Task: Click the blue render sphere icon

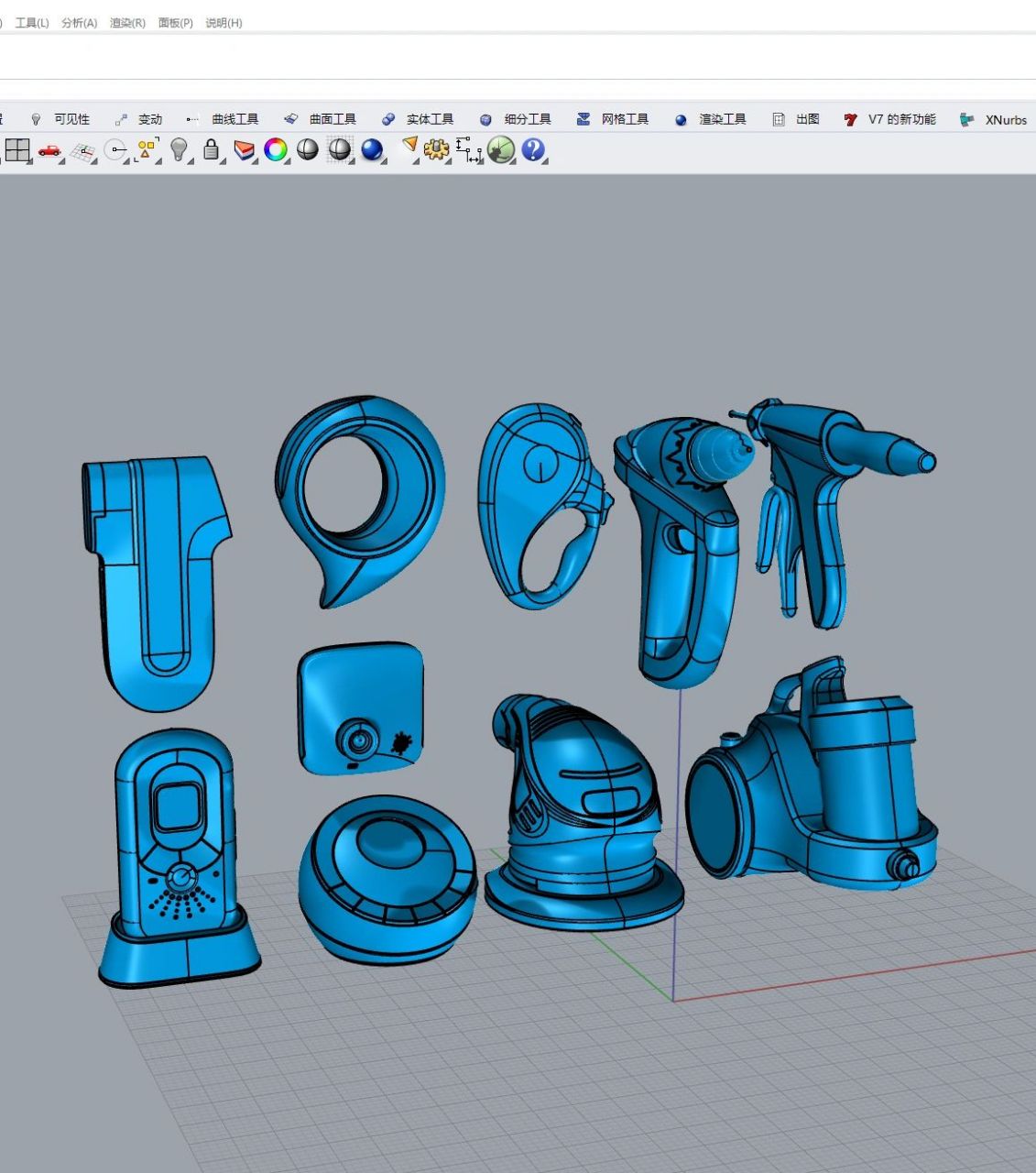Action: (371, 149)
